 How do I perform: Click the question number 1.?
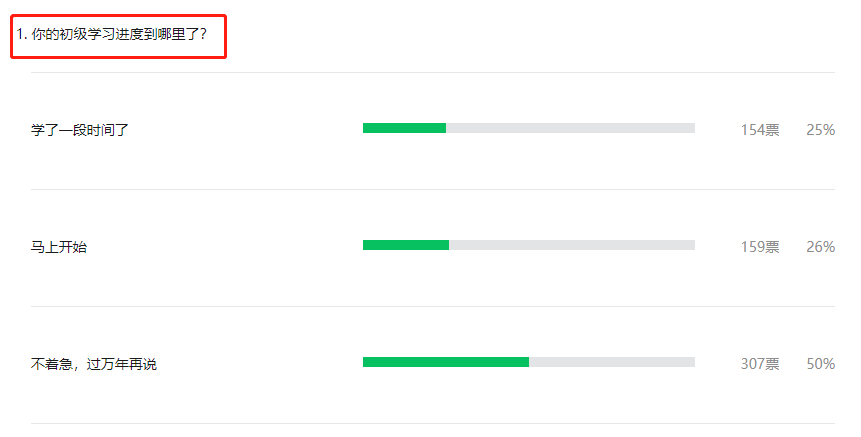click(x=20, y=35)
